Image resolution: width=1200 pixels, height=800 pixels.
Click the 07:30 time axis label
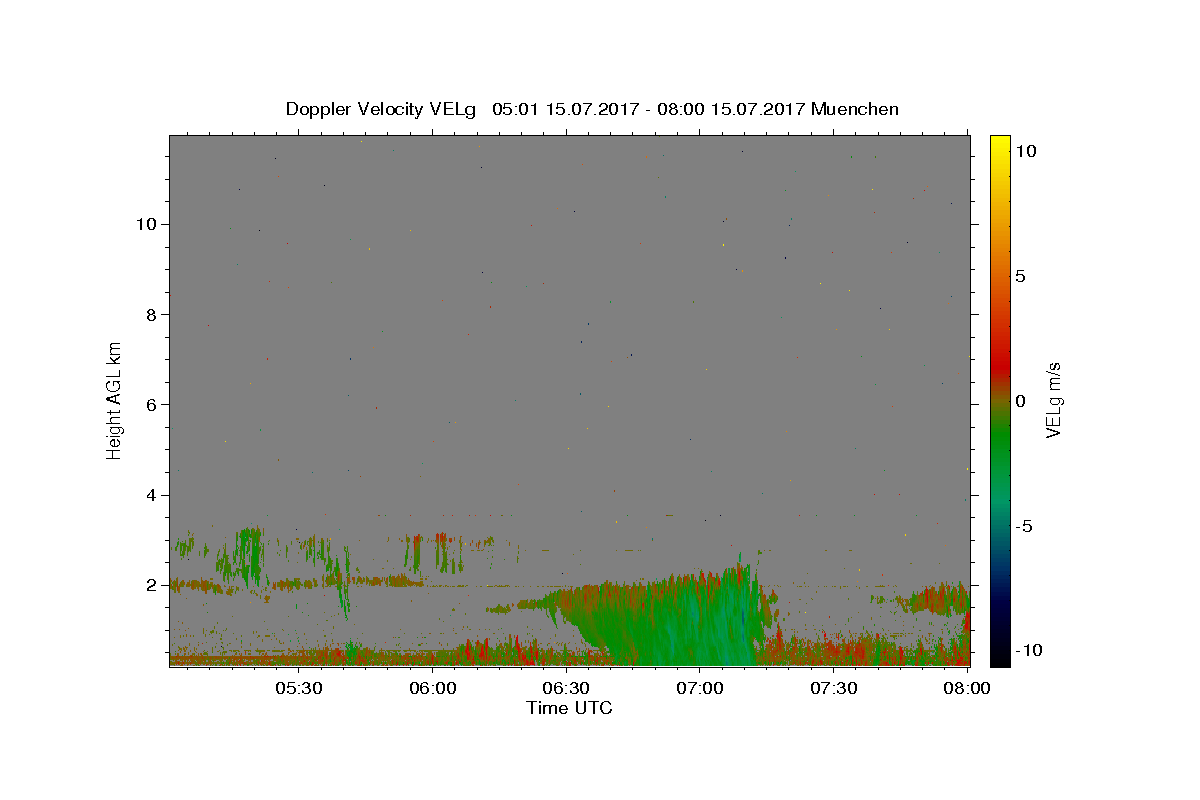click(x=833, y=688)
